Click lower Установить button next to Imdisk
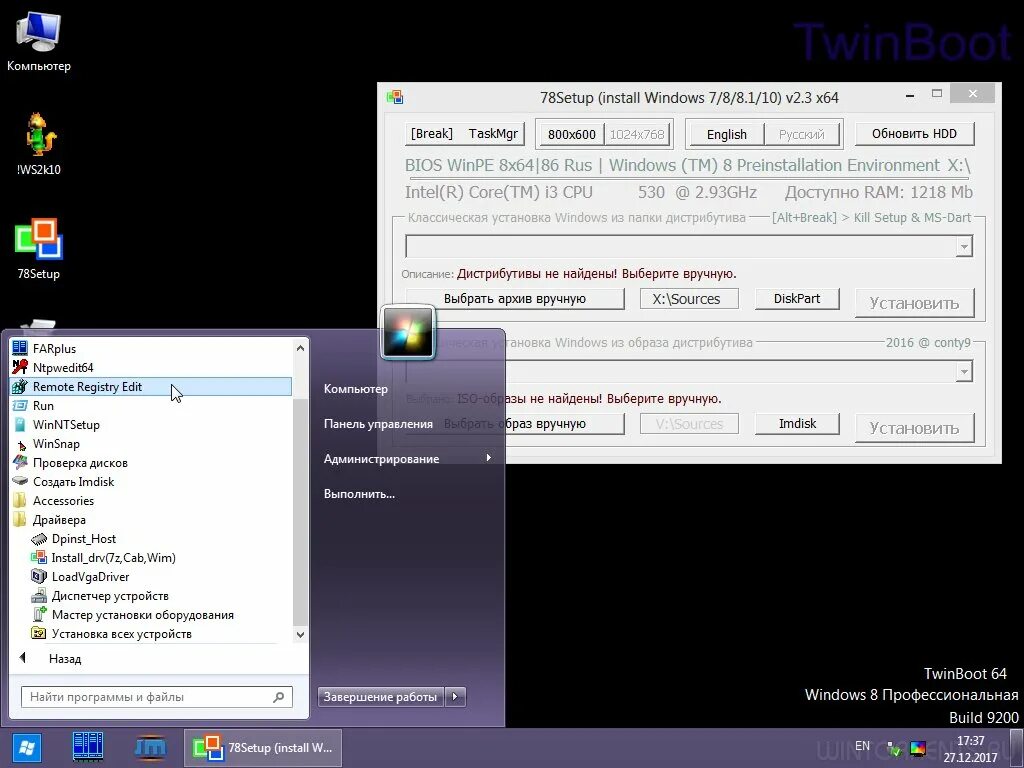1024x768 pixels. (914, 428)
